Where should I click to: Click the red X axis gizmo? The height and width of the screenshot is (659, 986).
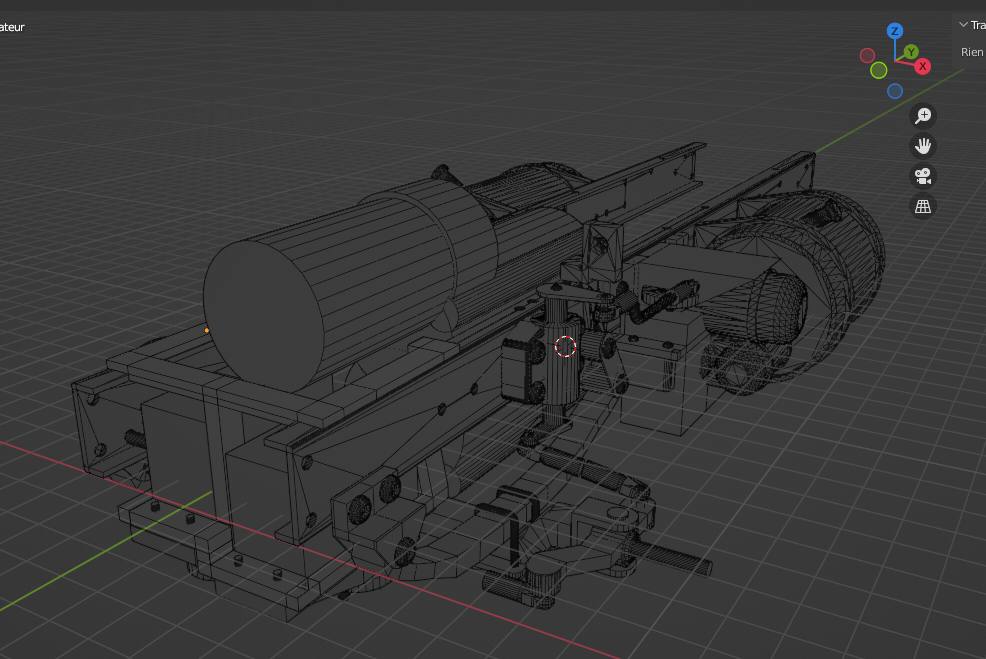pos(922,66)
